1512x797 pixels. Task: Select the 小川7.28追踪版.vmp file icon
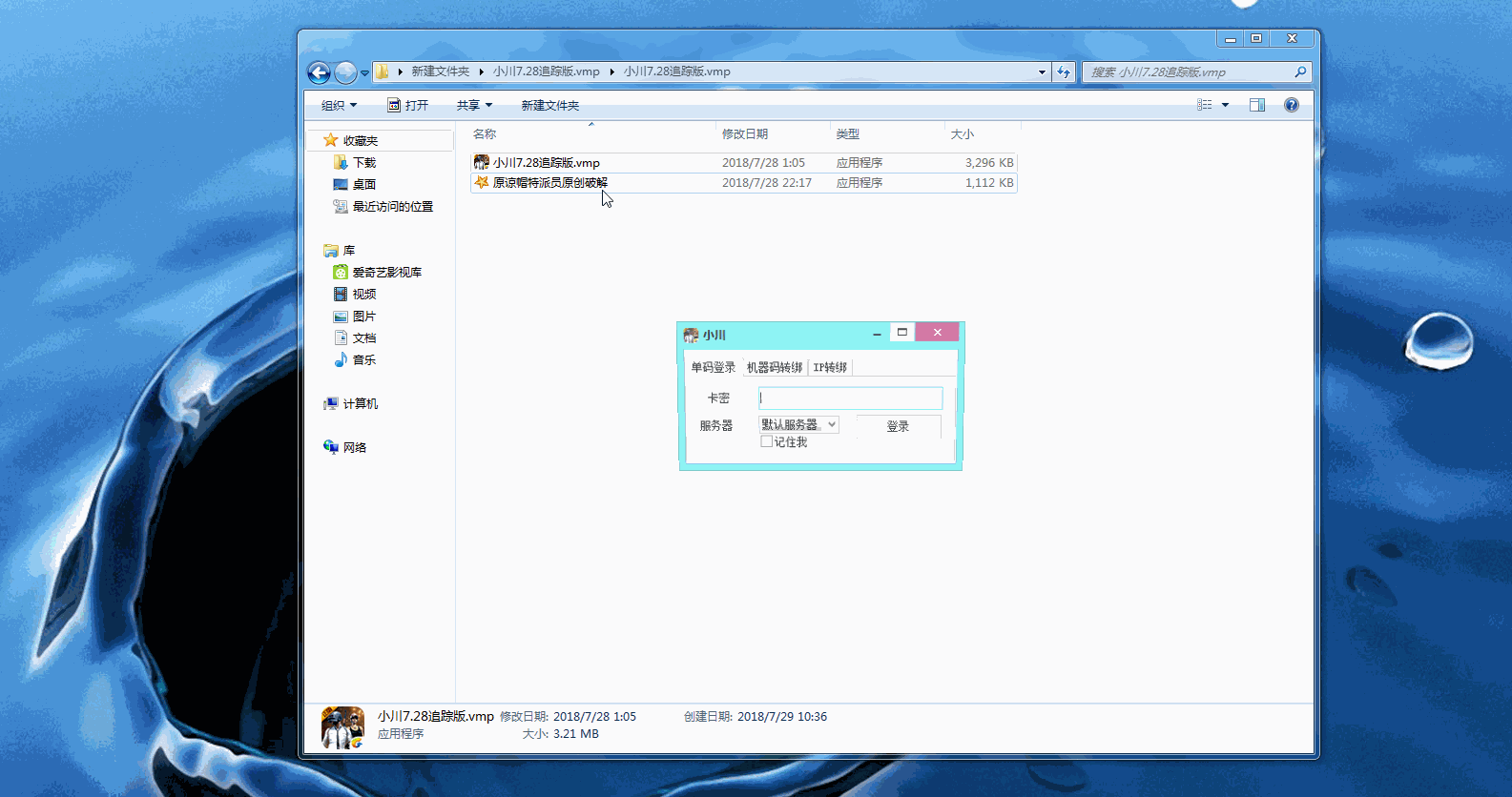pos(482,163)
